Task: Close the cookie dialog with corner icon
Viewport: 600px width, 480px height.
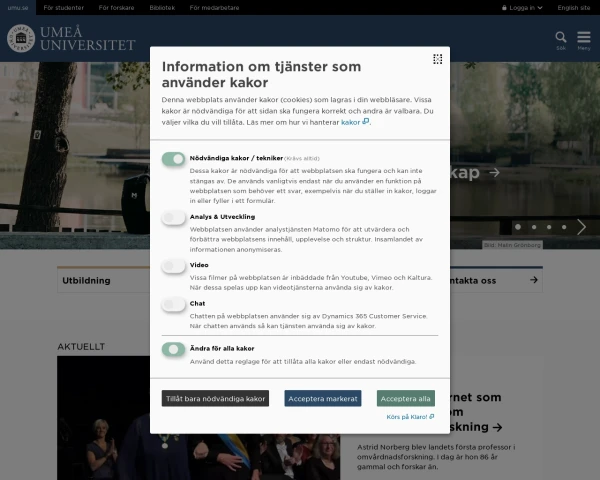Action: coord(437,59)
